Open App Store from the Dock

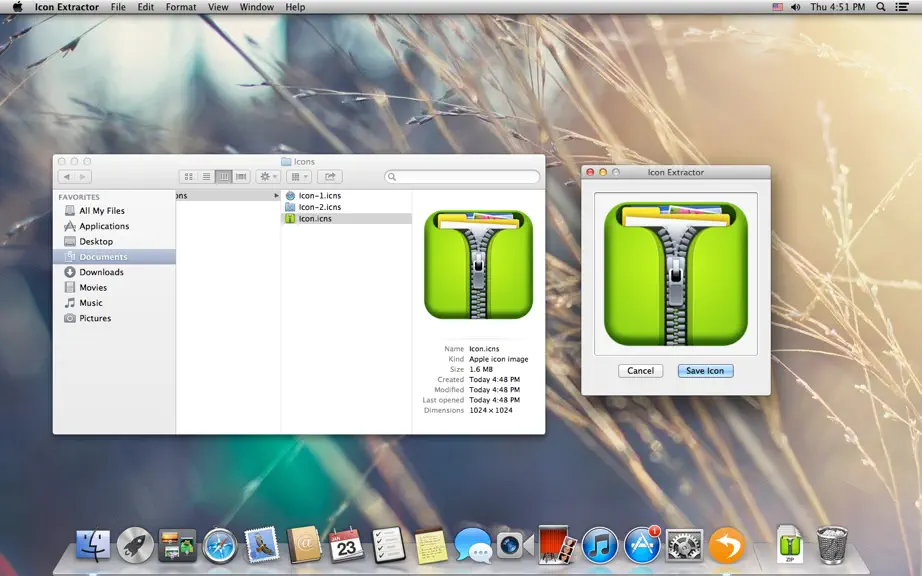642,545
